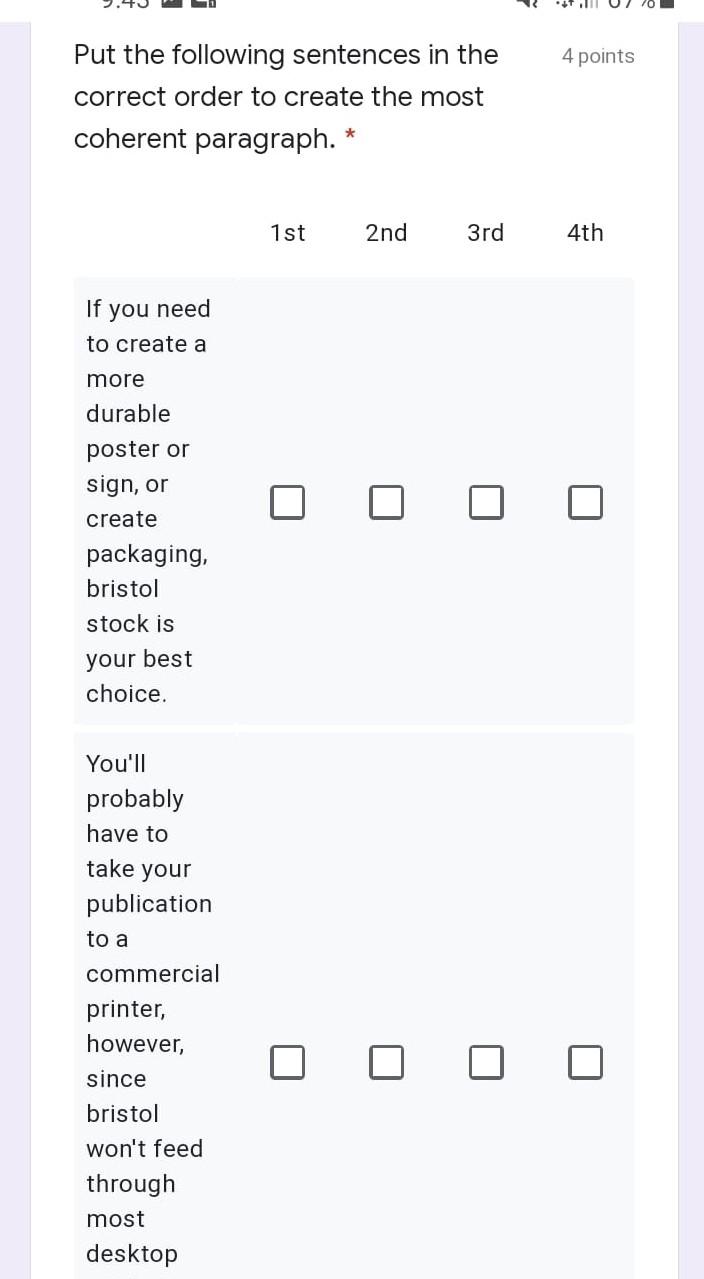The height and width of the screenshot is (1279, 704).
Task: Tap the 4 points label
Action: point(597,56)
